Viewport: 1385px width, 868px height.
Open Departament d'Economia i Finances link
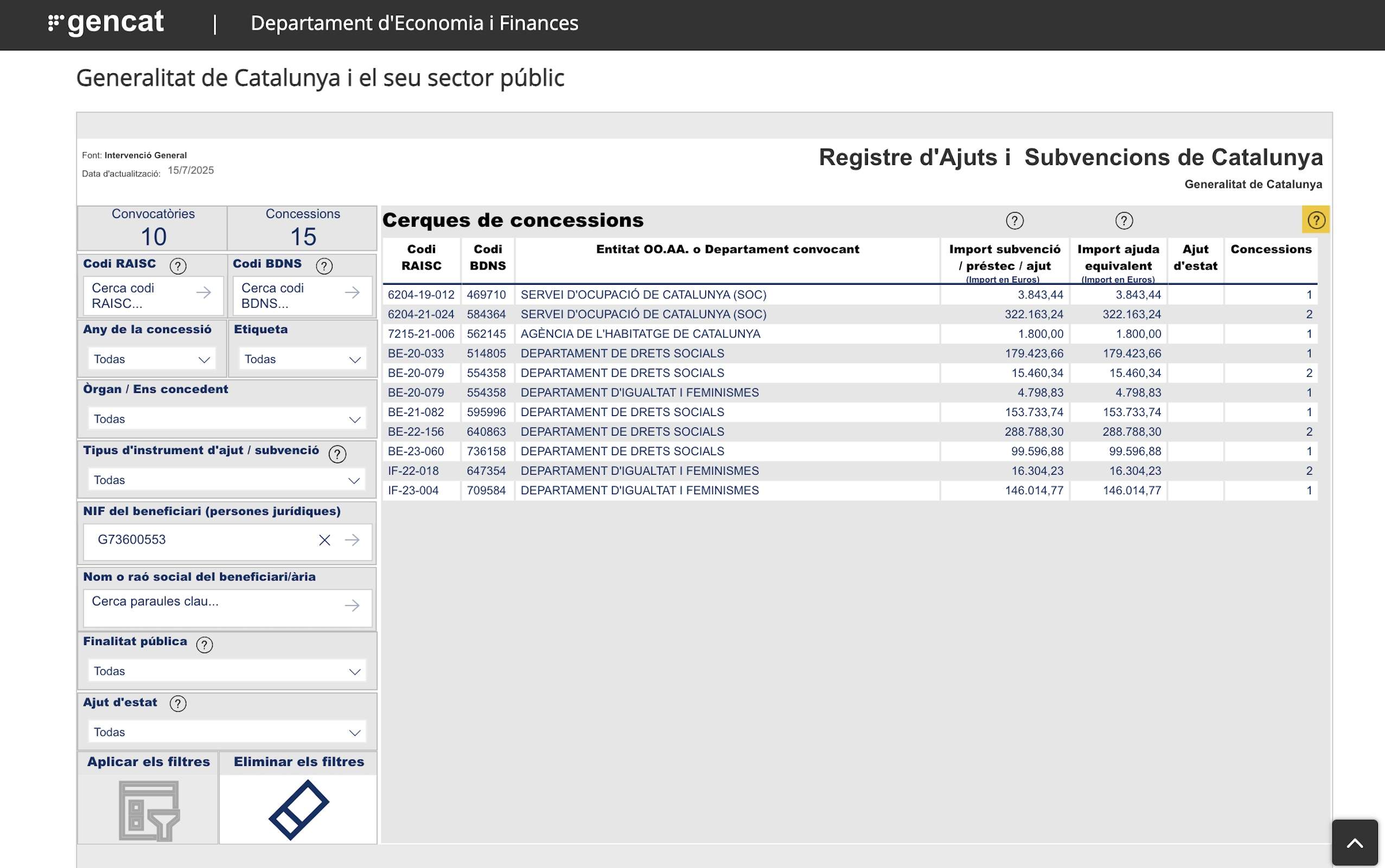pyautogui.click(x=414, y=23)
